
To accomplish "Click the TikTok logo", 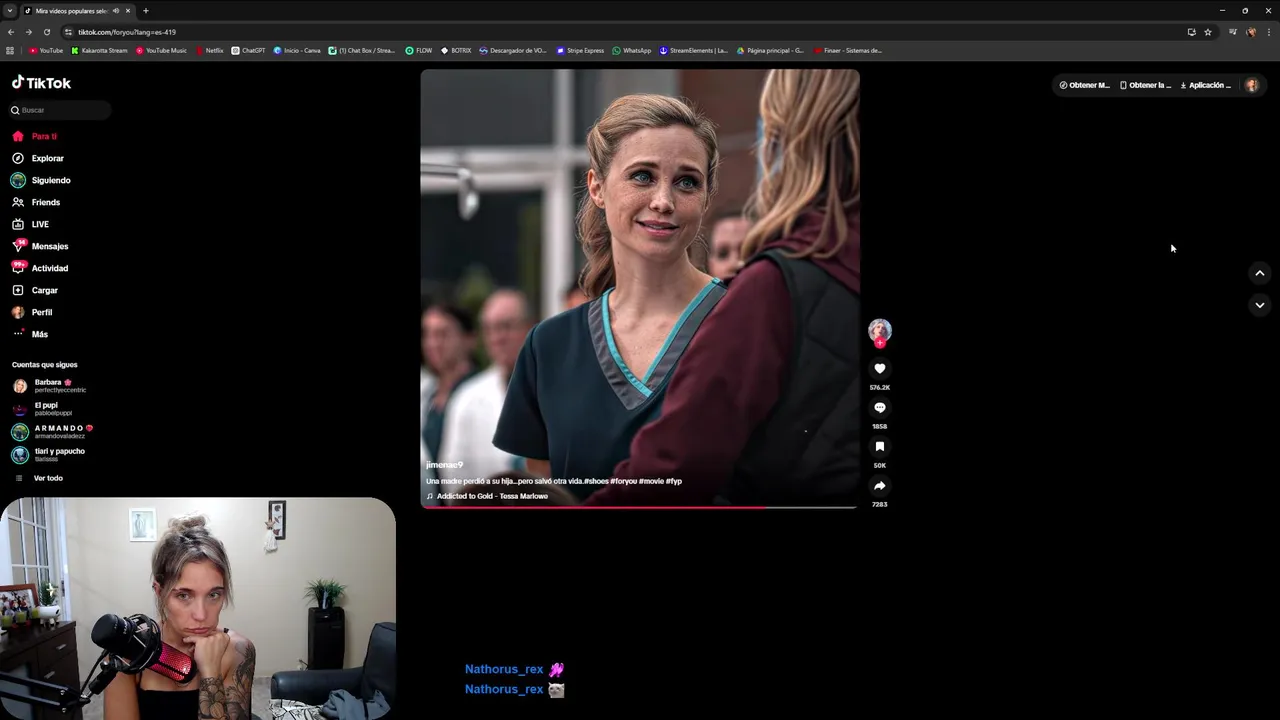I will click(41, 83).
